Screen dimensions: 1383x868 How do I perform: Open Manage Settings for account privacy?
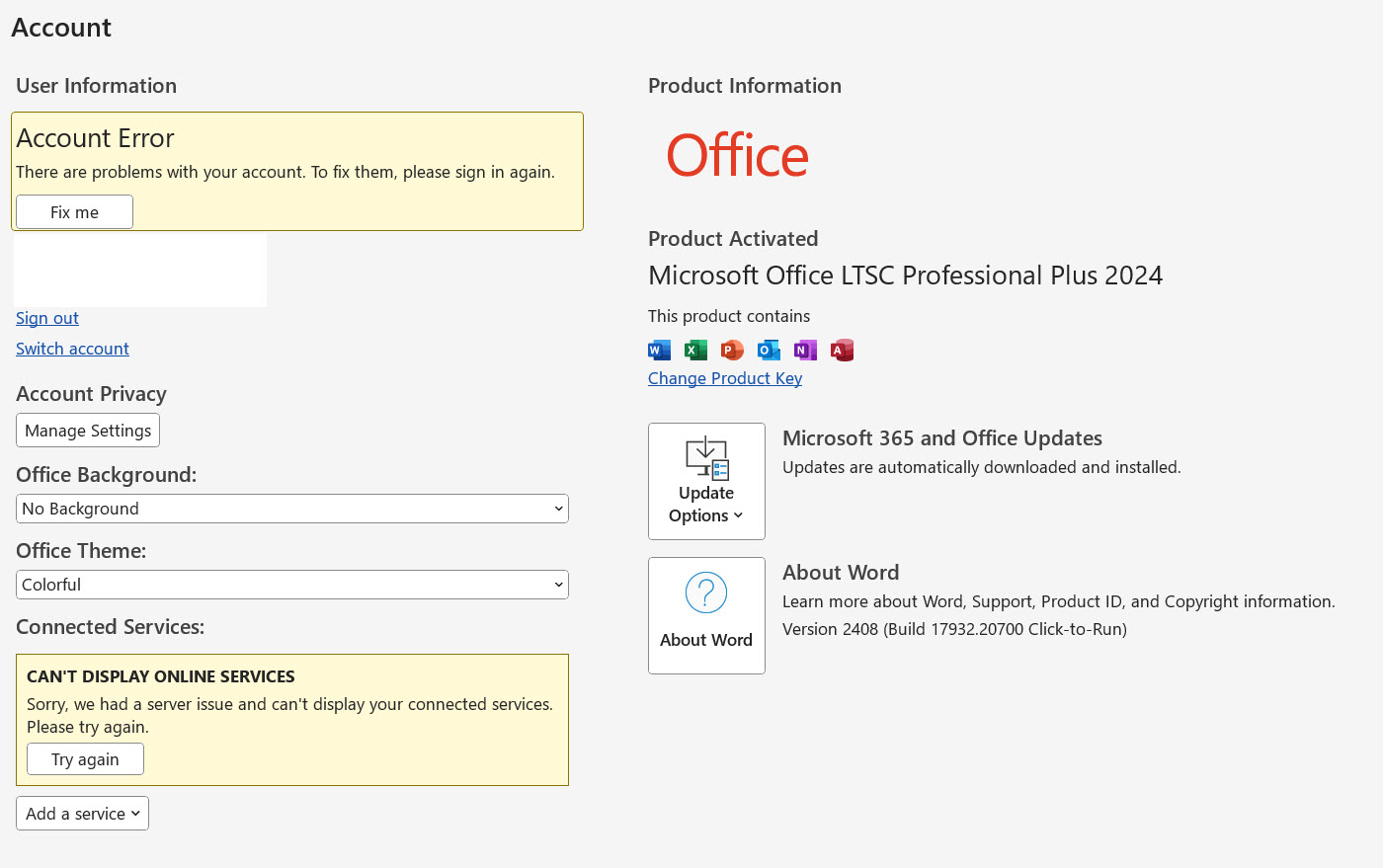[87, 430]
